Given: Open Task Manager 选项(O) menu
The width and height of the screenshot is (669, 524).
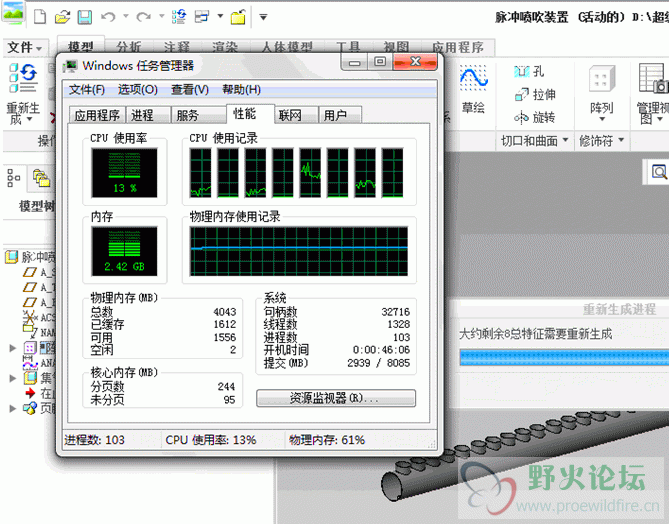Looking at the screenshot, I should point(138,90).
